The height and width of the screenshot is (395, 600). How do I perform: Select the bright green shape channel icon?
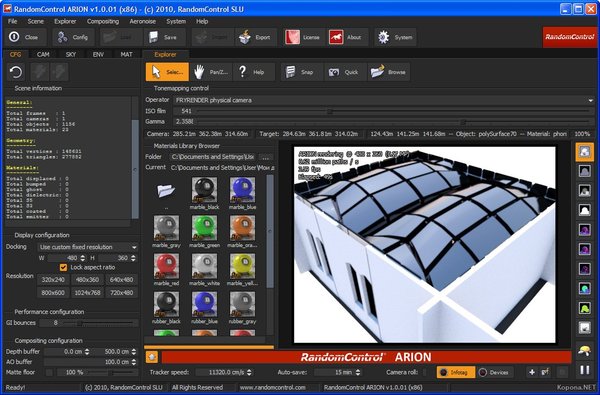(x=584, y=308)
